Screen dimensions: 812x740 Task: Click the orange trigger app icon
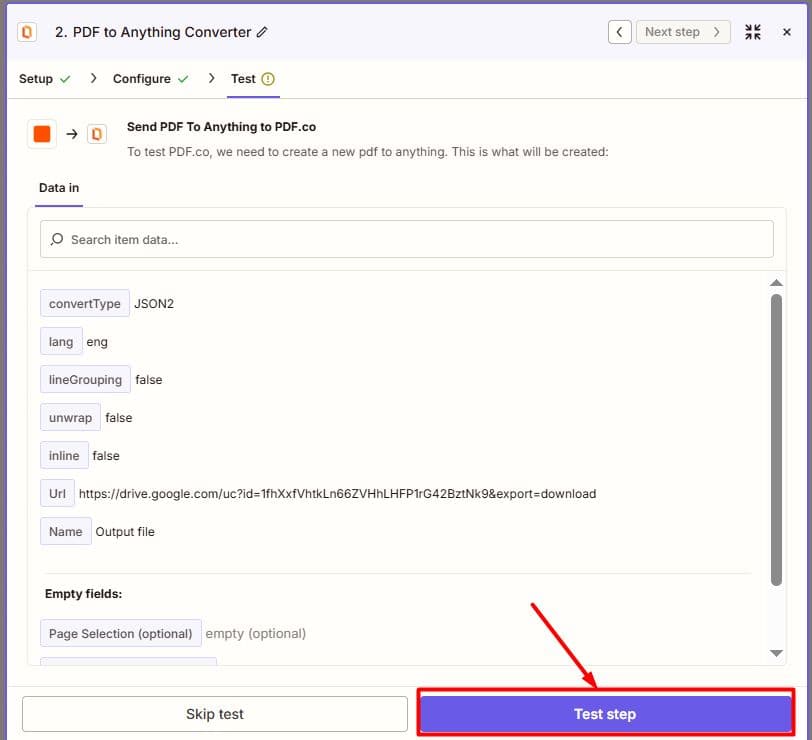click(42, 134)
